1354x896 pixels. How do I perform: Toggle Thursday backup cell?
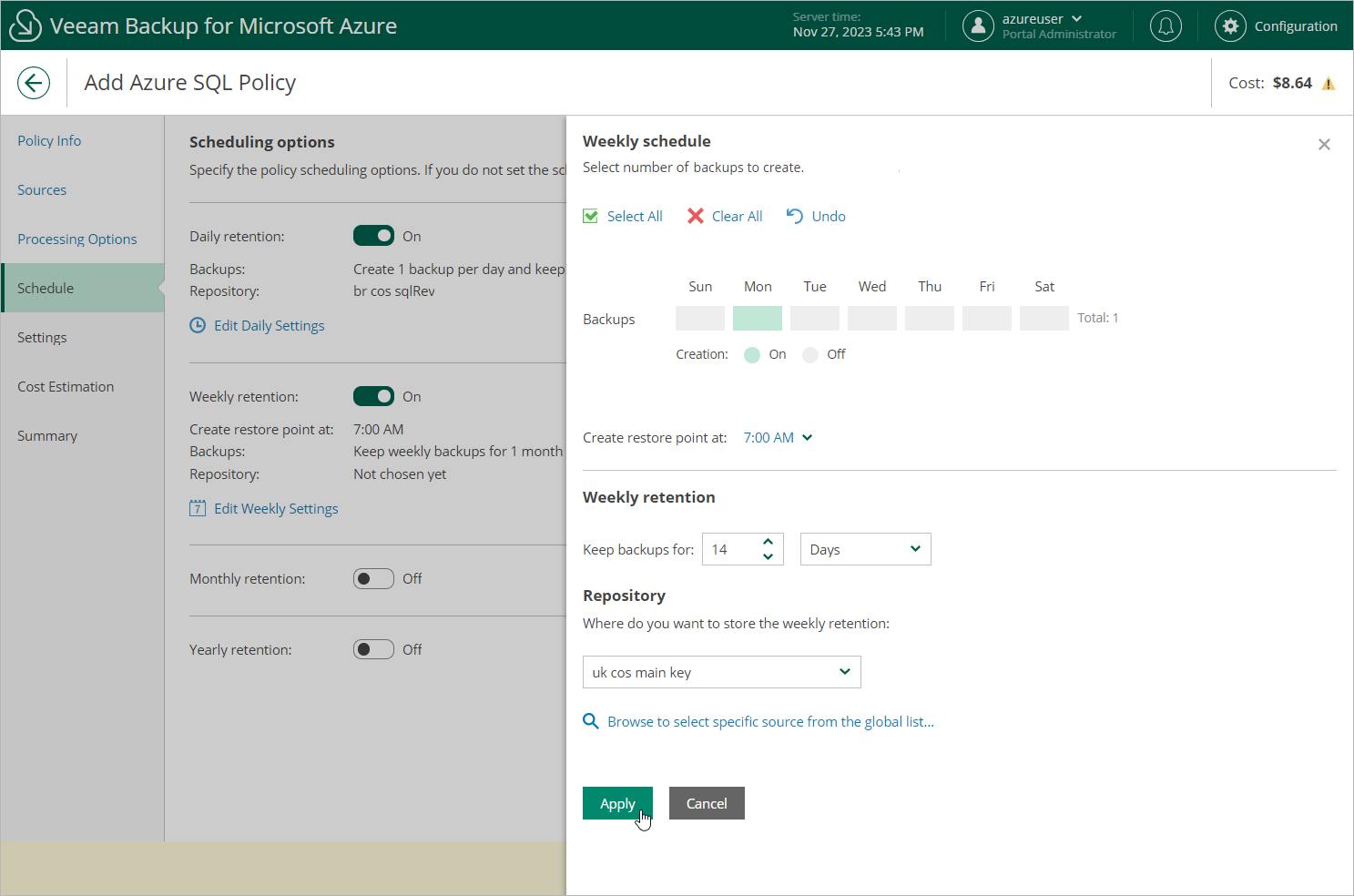point(930,318)
